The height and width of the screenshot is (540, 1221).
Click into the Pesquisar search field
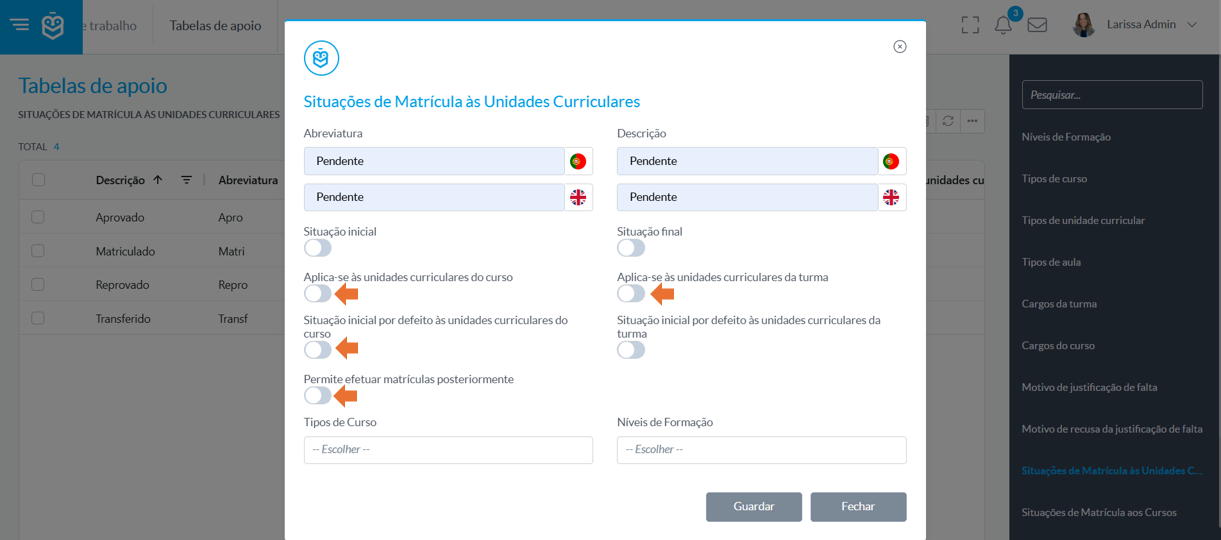point(1112,95)
